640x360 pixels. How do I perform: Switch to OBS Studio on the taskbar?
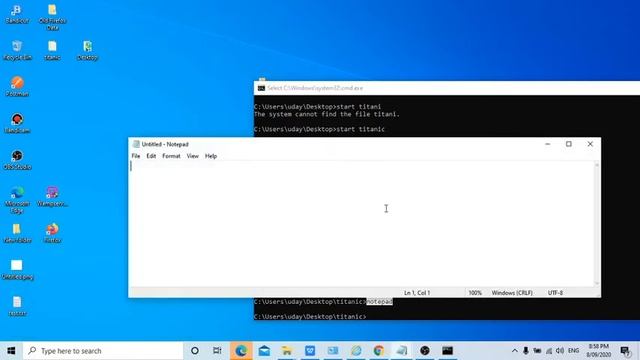(x=424, y=351)
